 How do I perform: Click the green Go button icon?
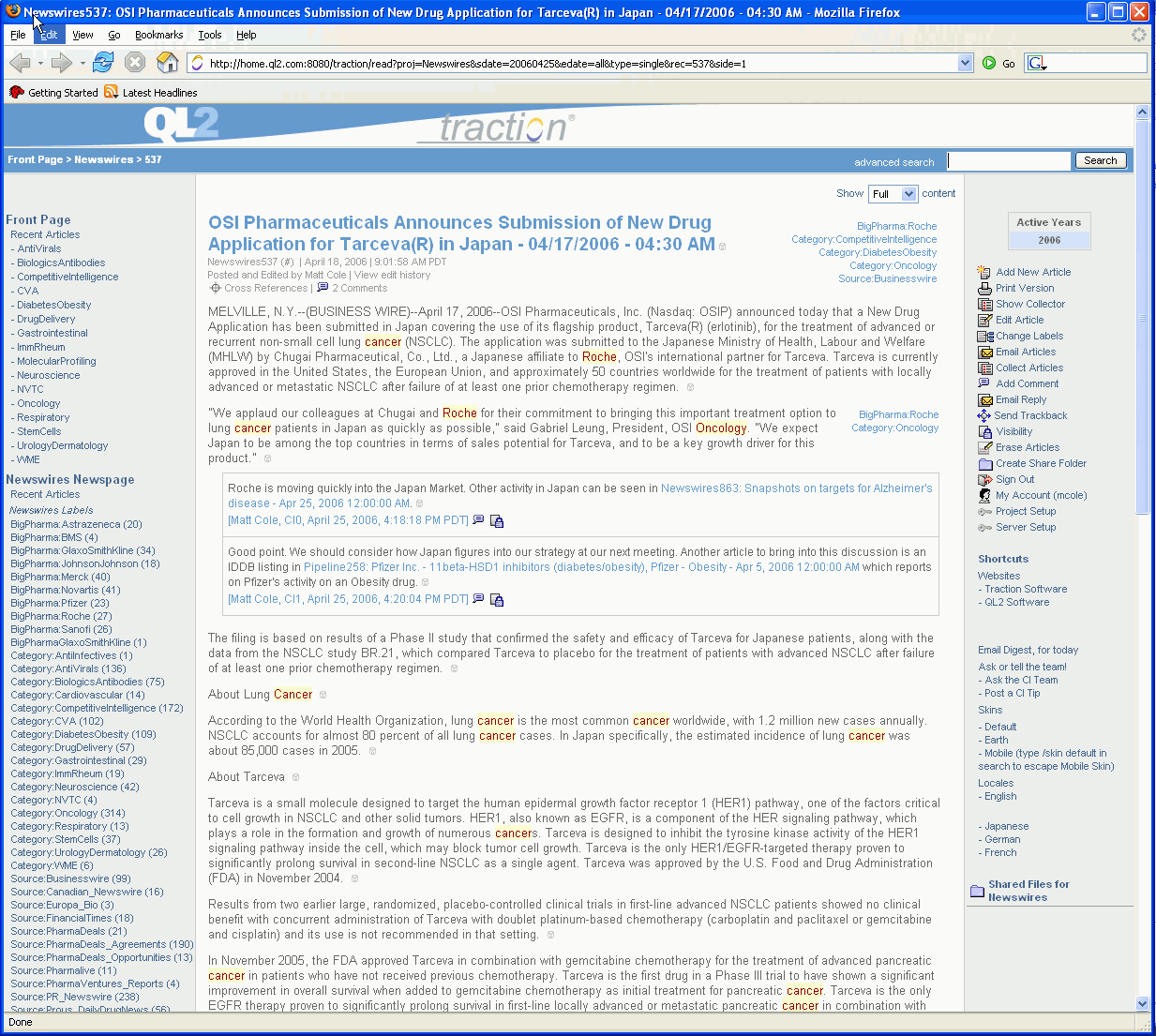coord(989,63)
